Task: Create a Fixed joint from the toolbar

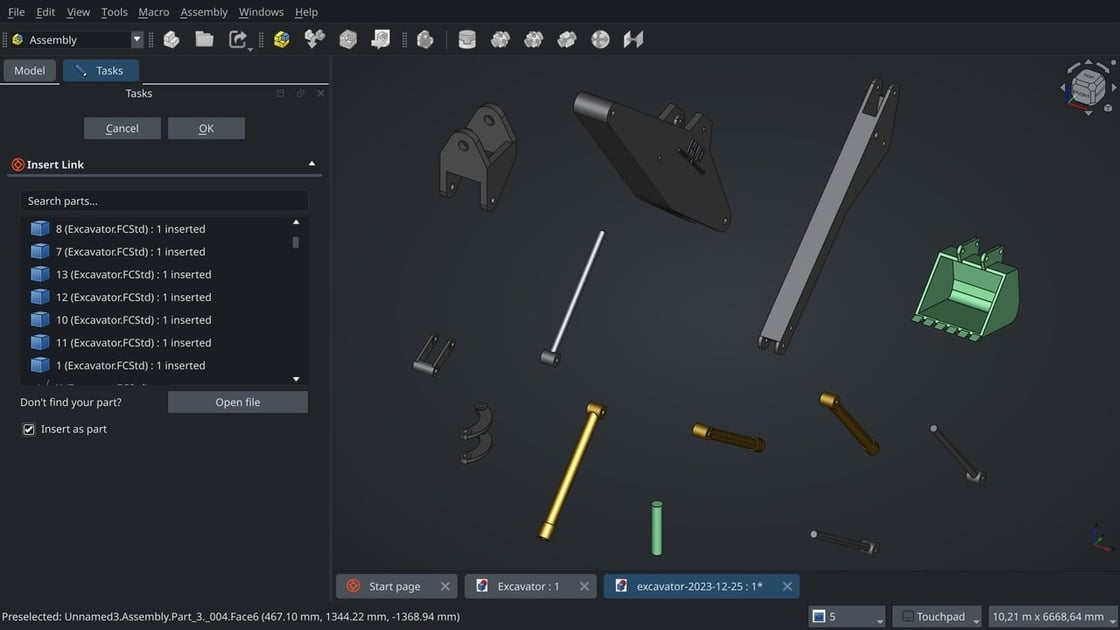Action: tap(467, 39)
